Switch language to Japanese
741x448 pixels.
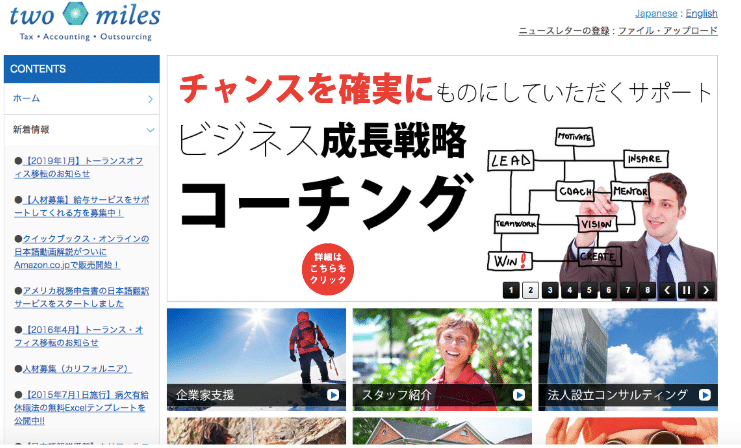coord(656,13)
